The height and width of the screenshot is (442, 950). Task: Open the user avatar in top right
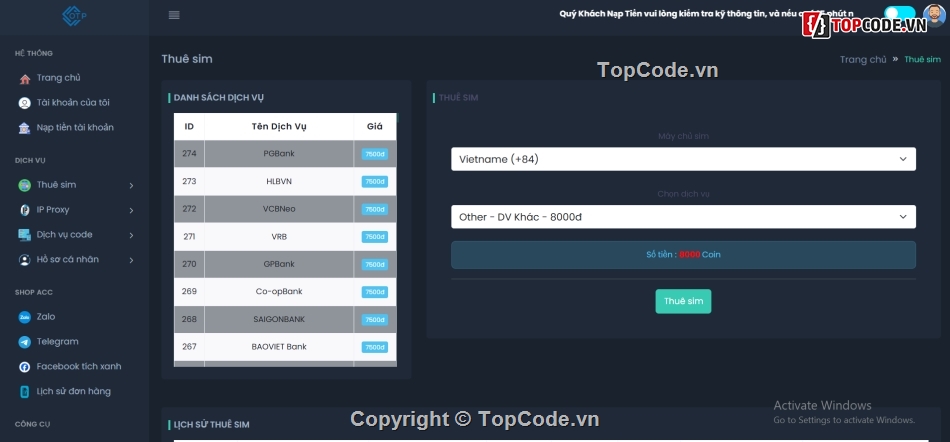click(934, 16)
